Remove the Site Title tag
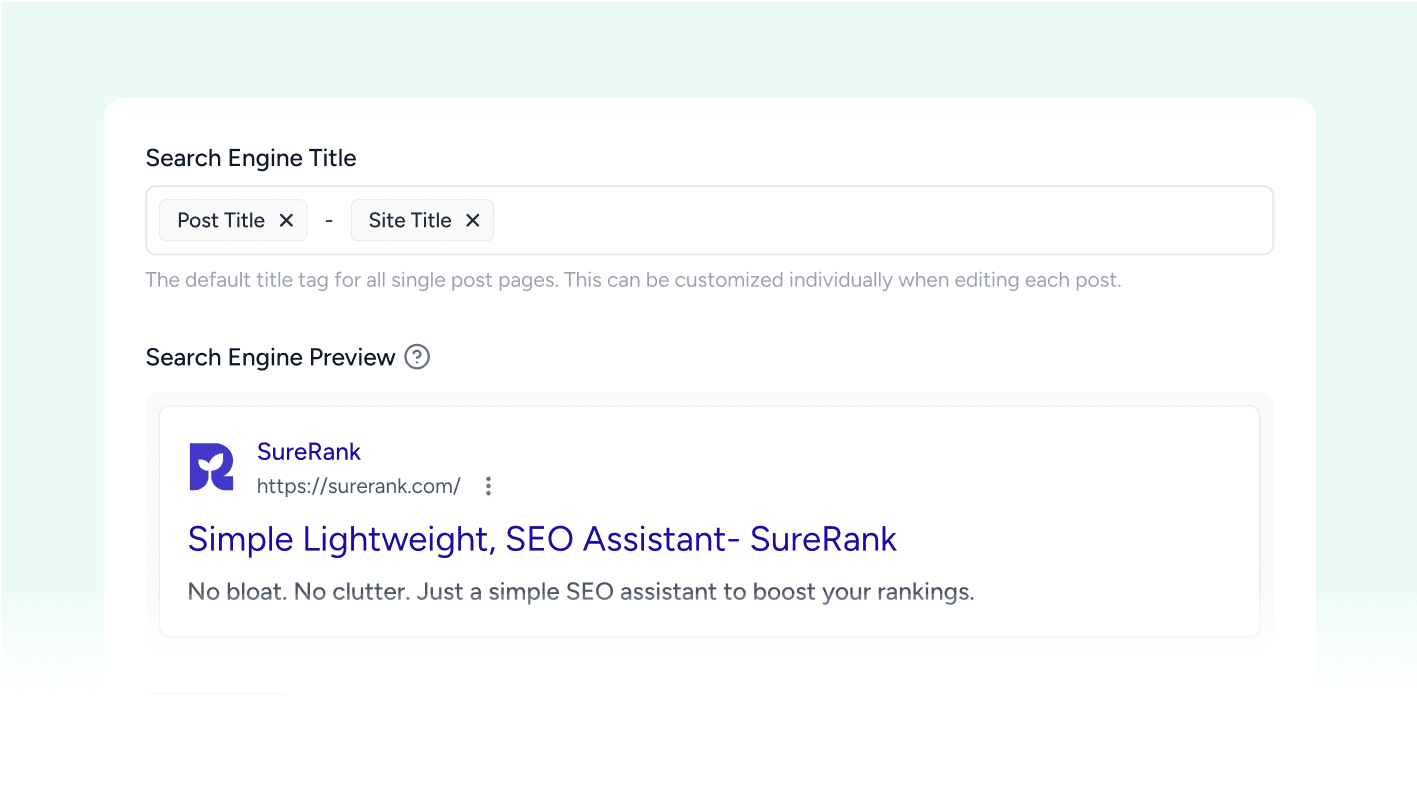This screenshot has height=801, width=1417. coord(473,220)
